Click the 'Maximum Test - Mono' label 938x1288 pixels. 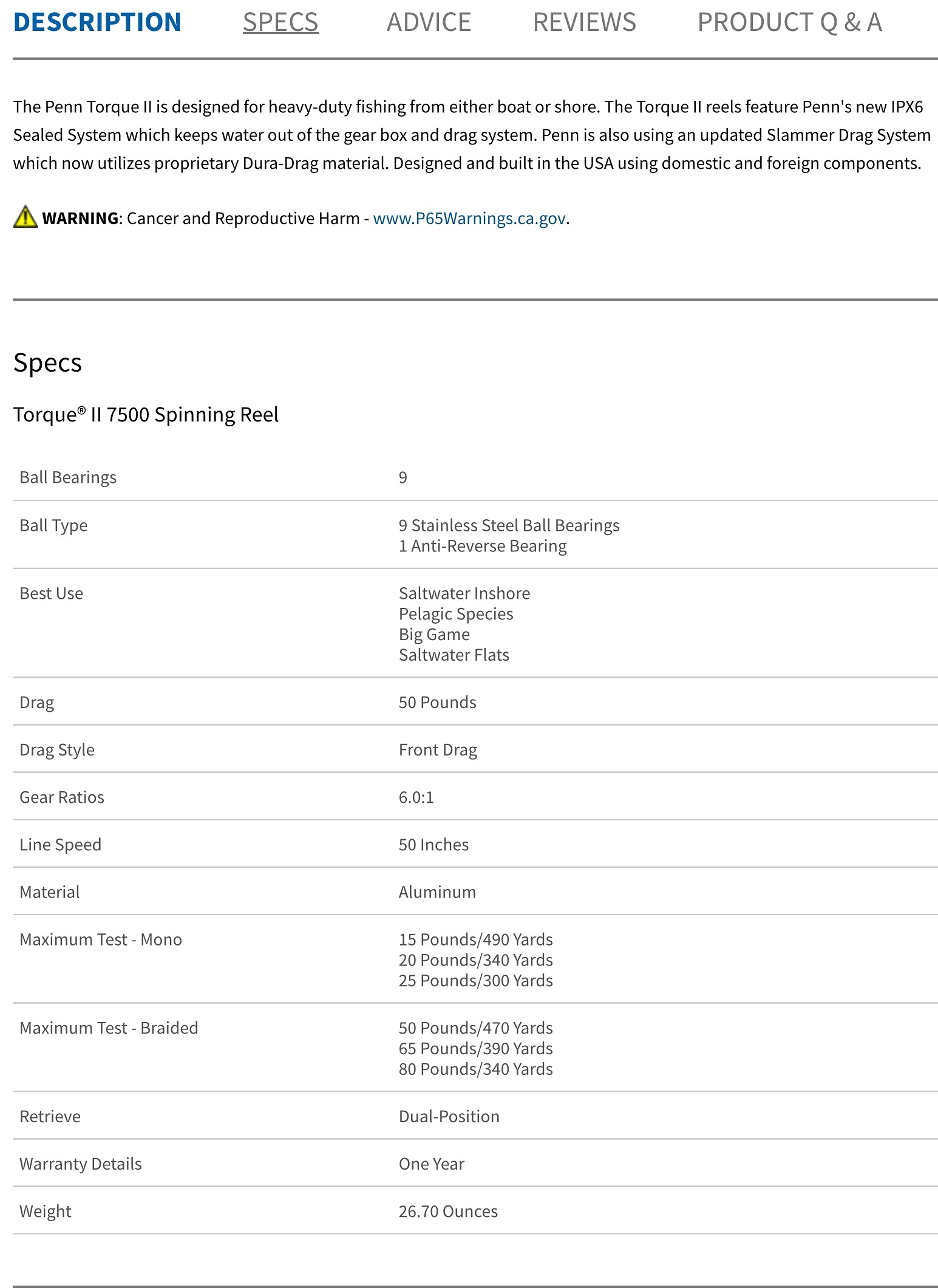coord(101,939)
